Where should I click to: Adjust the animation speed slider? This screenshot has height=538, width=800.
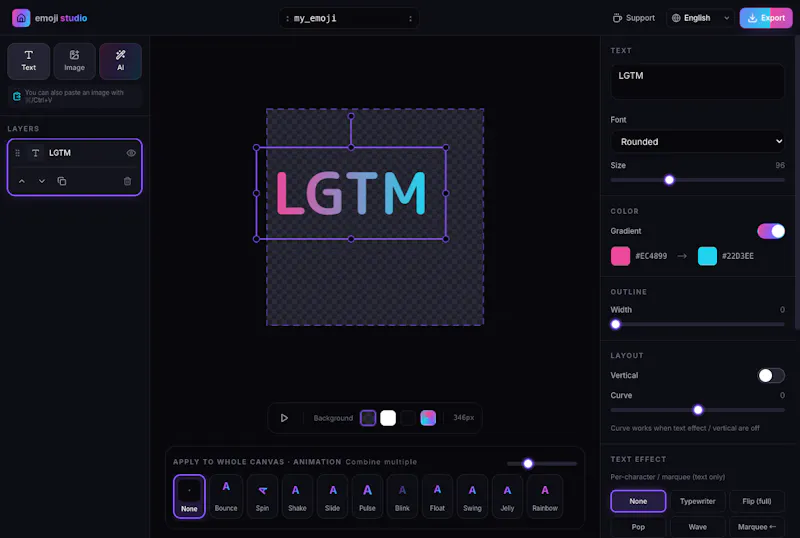coord(542,463)
